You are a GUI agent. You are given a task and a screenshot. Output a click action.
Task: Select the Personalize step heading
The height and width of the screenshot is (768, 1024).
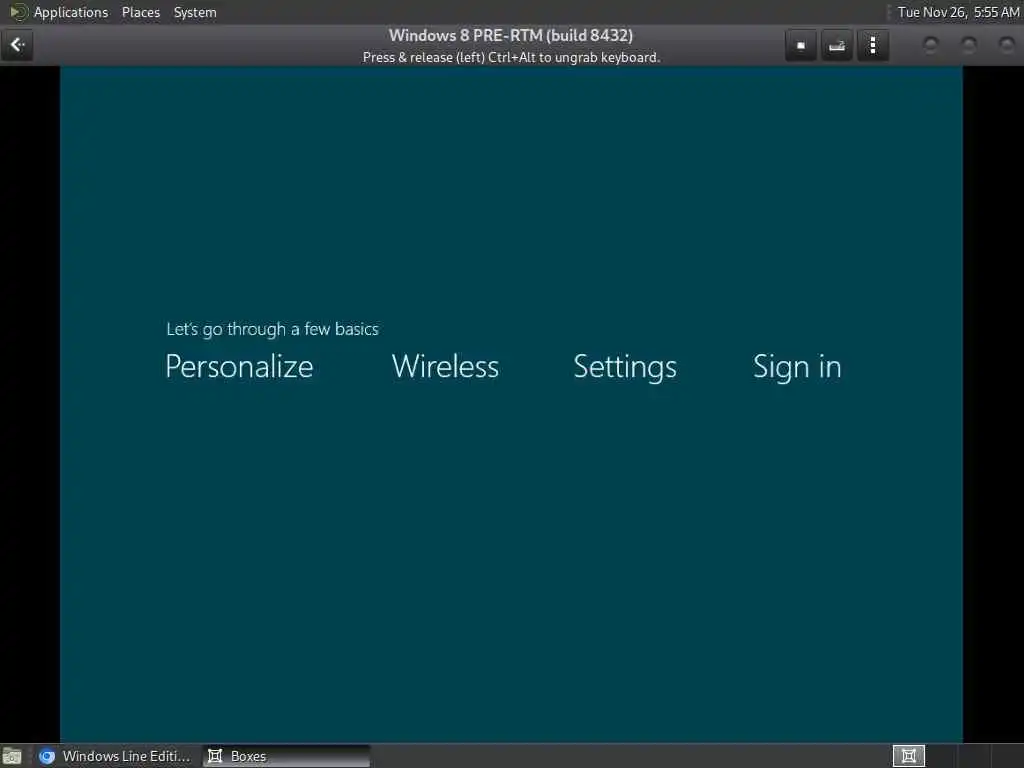(x=240, y=366)
